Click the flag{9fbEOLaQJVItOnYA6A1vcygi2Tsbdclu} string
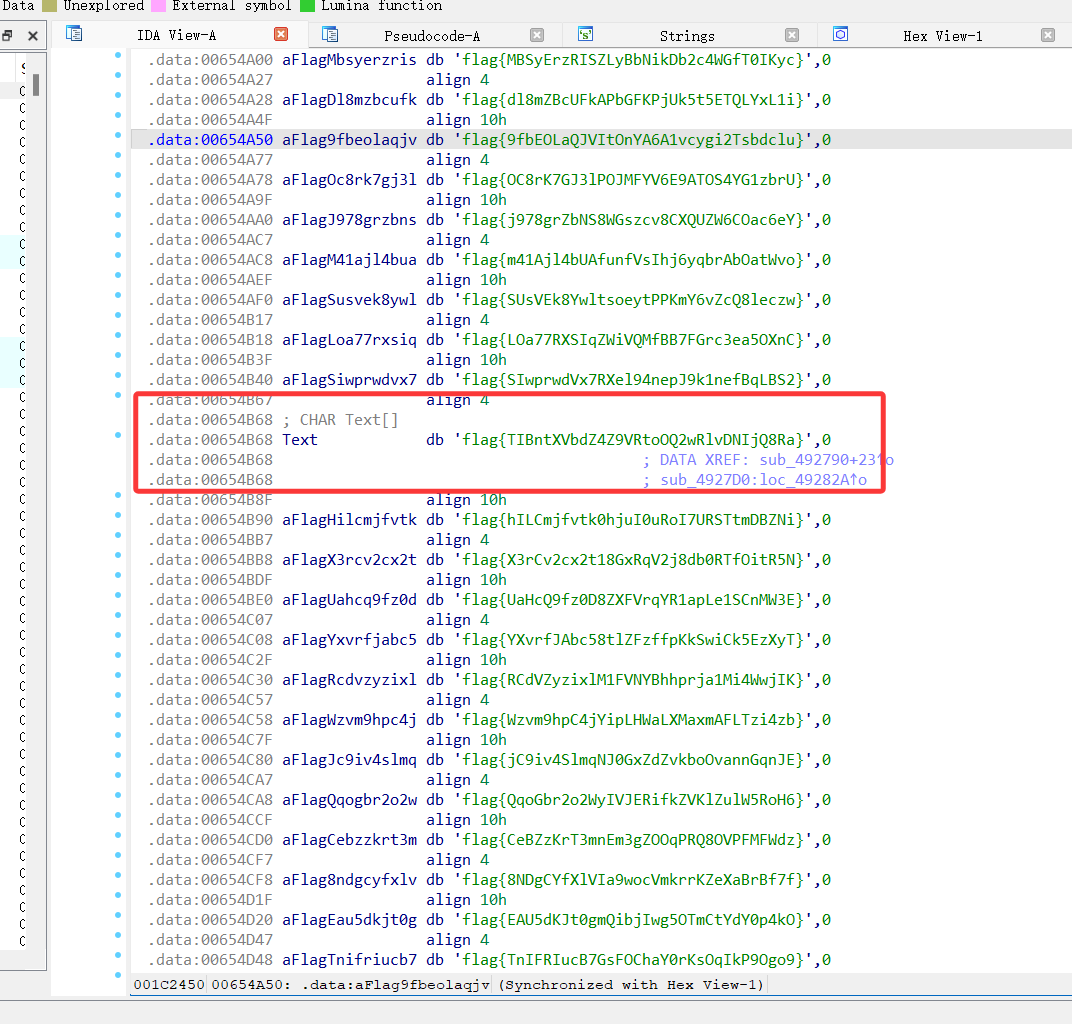The height and width of the screenshot is (1024, 1072). coord(634,140)
